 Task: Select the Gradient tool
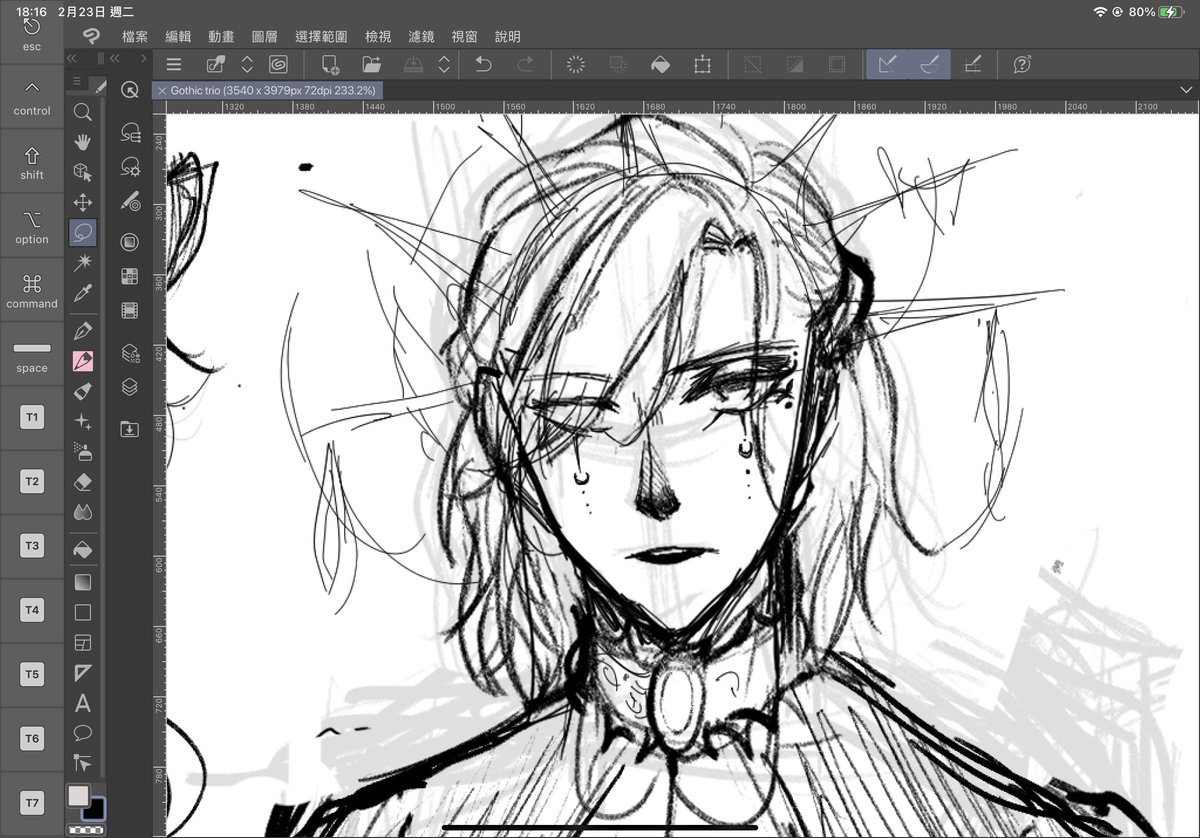coord(83,581)
